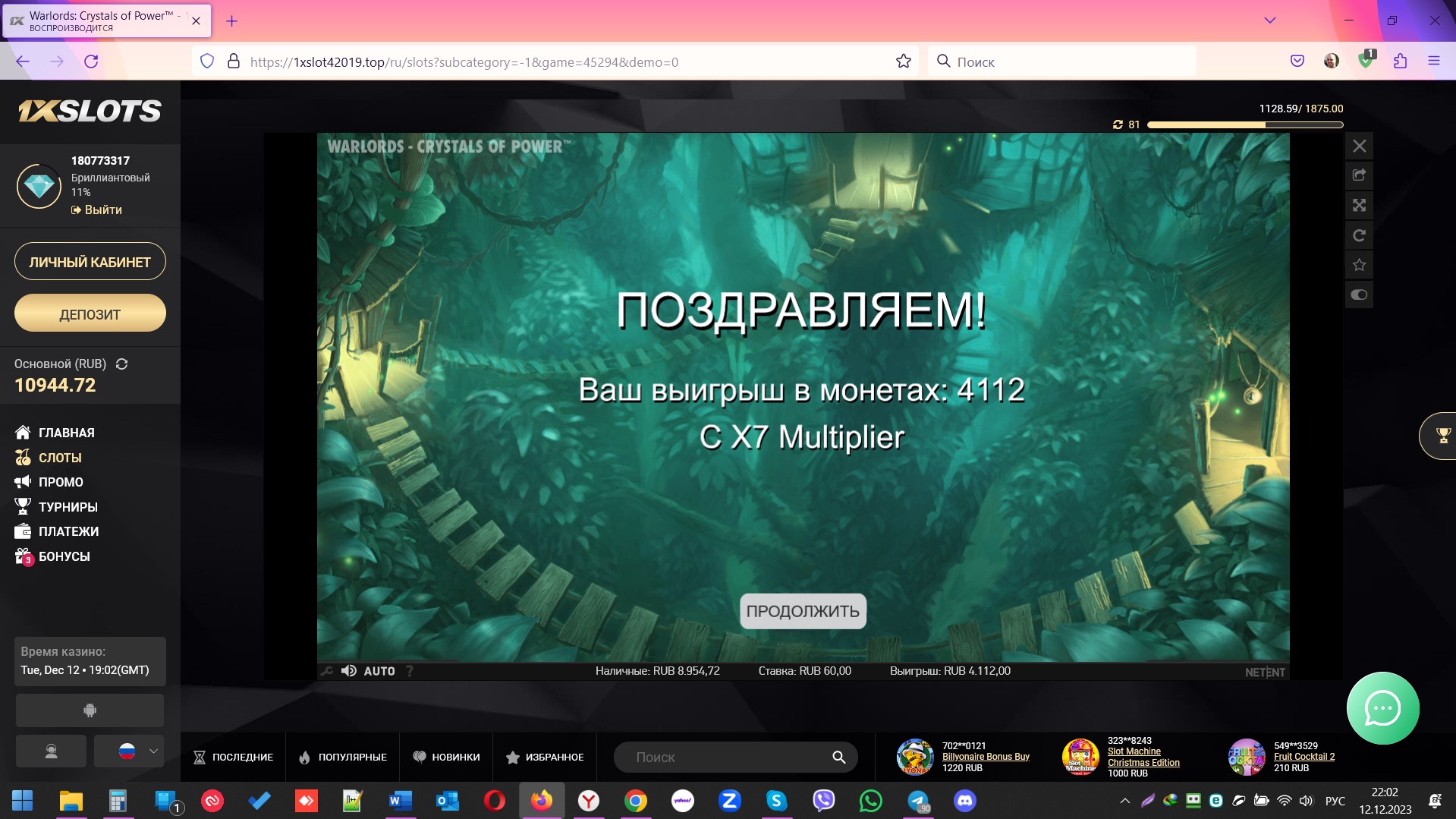Refresh the main RUB balance
This screenshot has width=1456, height=819.
[121, 364]
